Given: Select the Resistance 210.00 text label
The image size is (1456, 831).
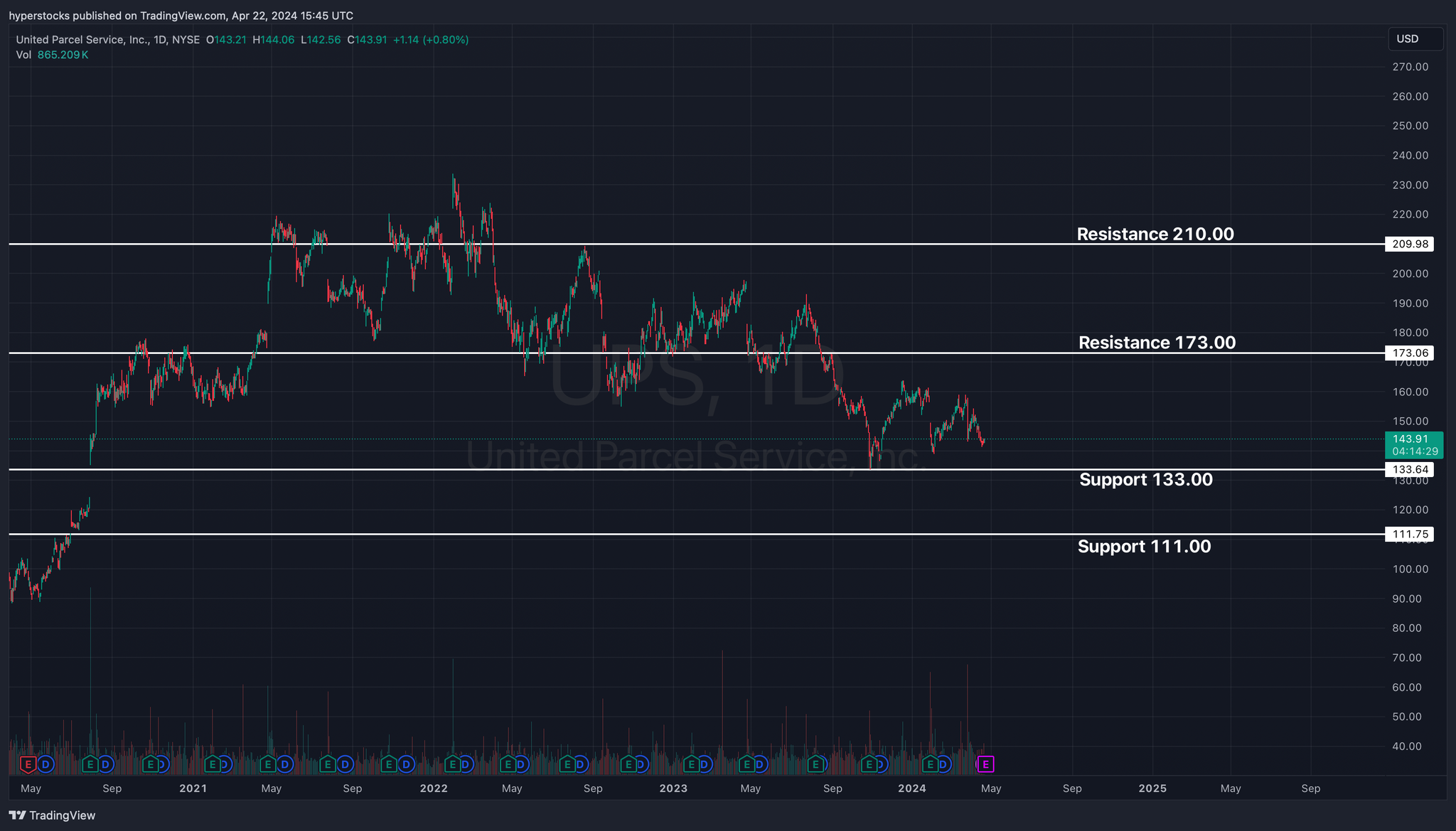Looking at the screenshot, I should tap(1155, 234).
